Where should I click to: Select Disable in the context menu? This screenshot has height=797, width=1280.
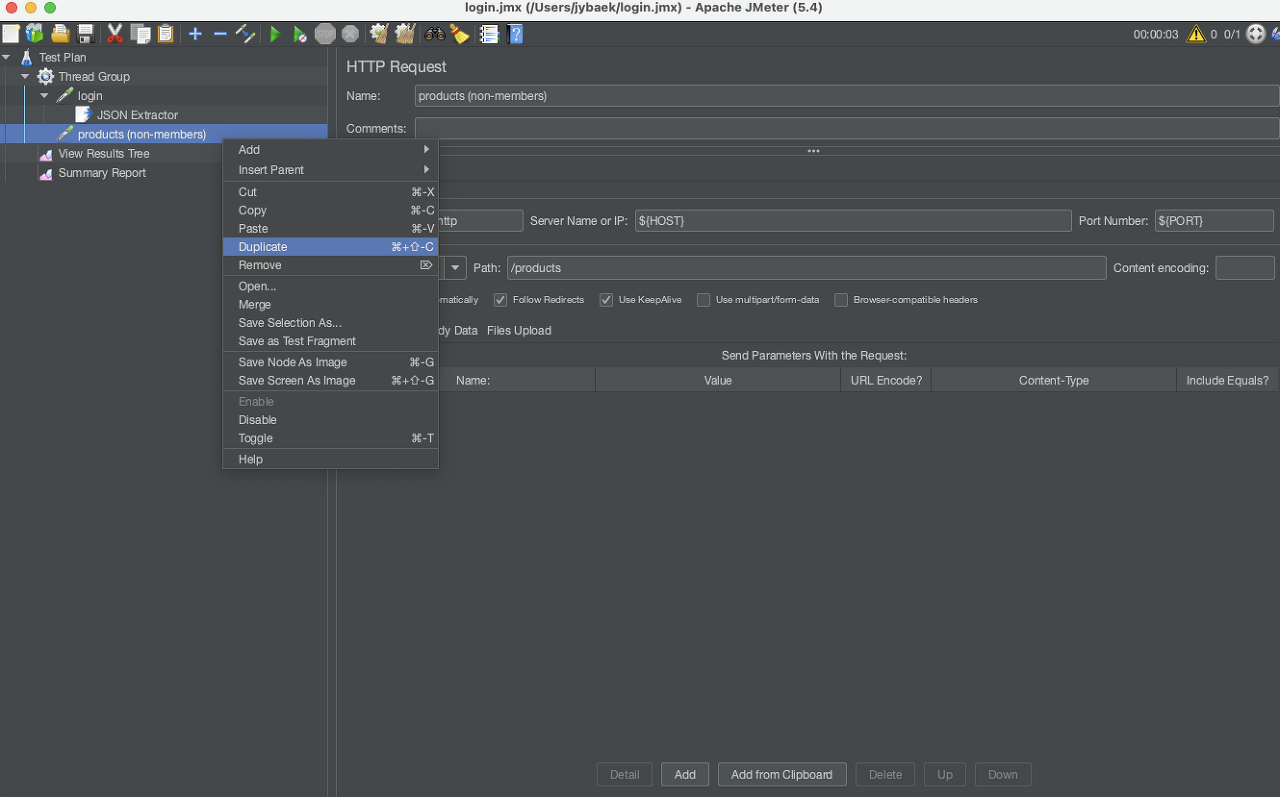(x=330, y=420)
